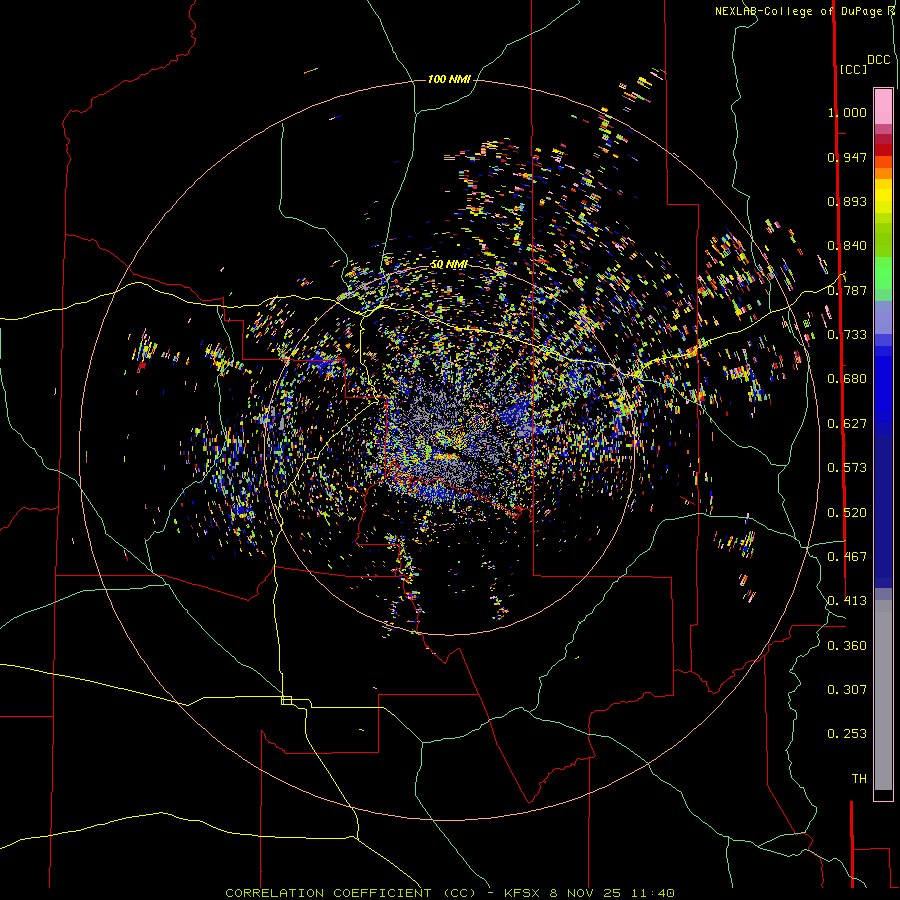Viewport: 900px width, 900px height.
Task: Click the 0.627 legend value
Action: pyautogui.click(x=847, y=424)
